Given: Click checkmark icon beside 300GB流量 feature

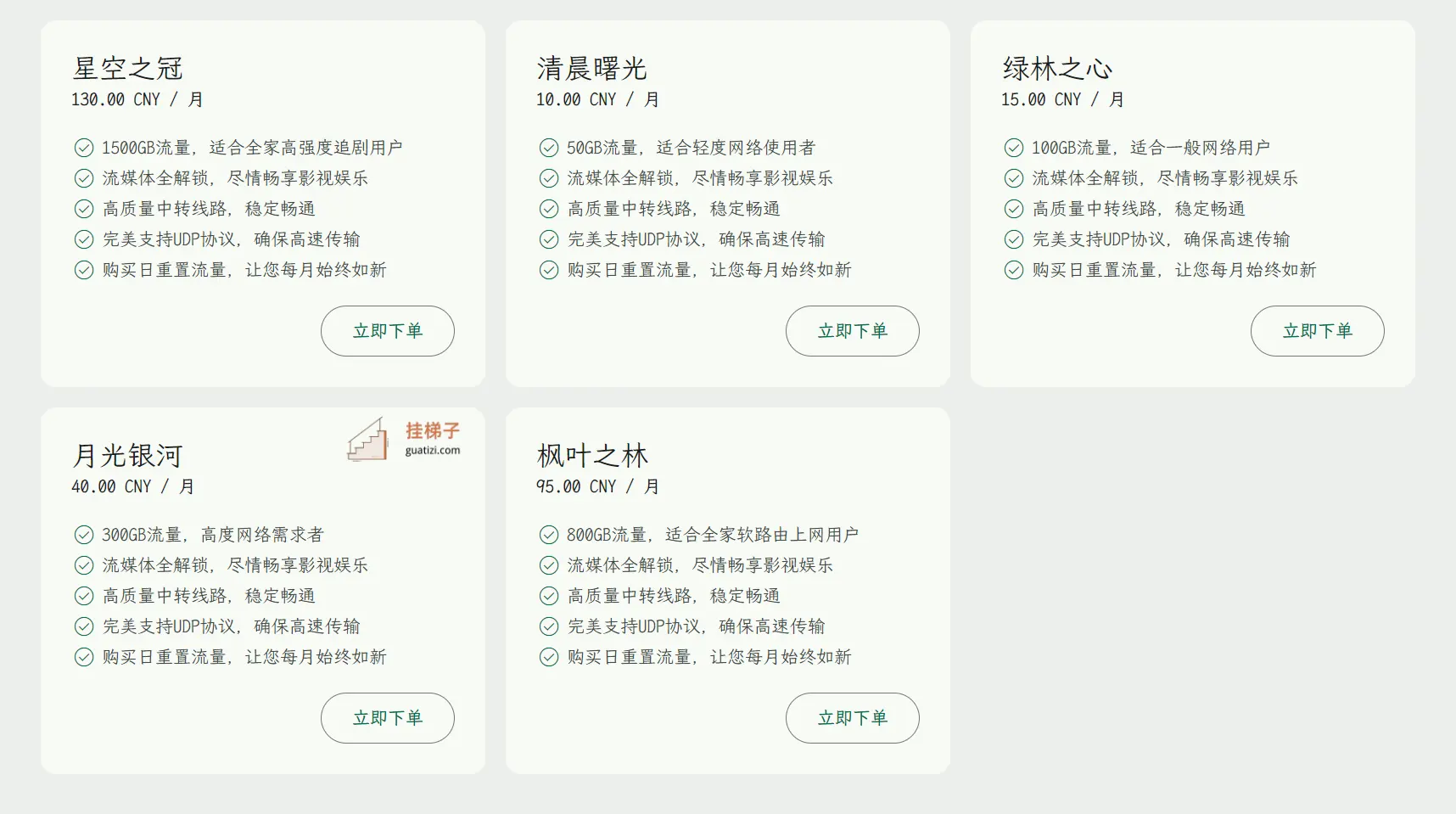Looking at the screenshot, I should pos(84,535).
